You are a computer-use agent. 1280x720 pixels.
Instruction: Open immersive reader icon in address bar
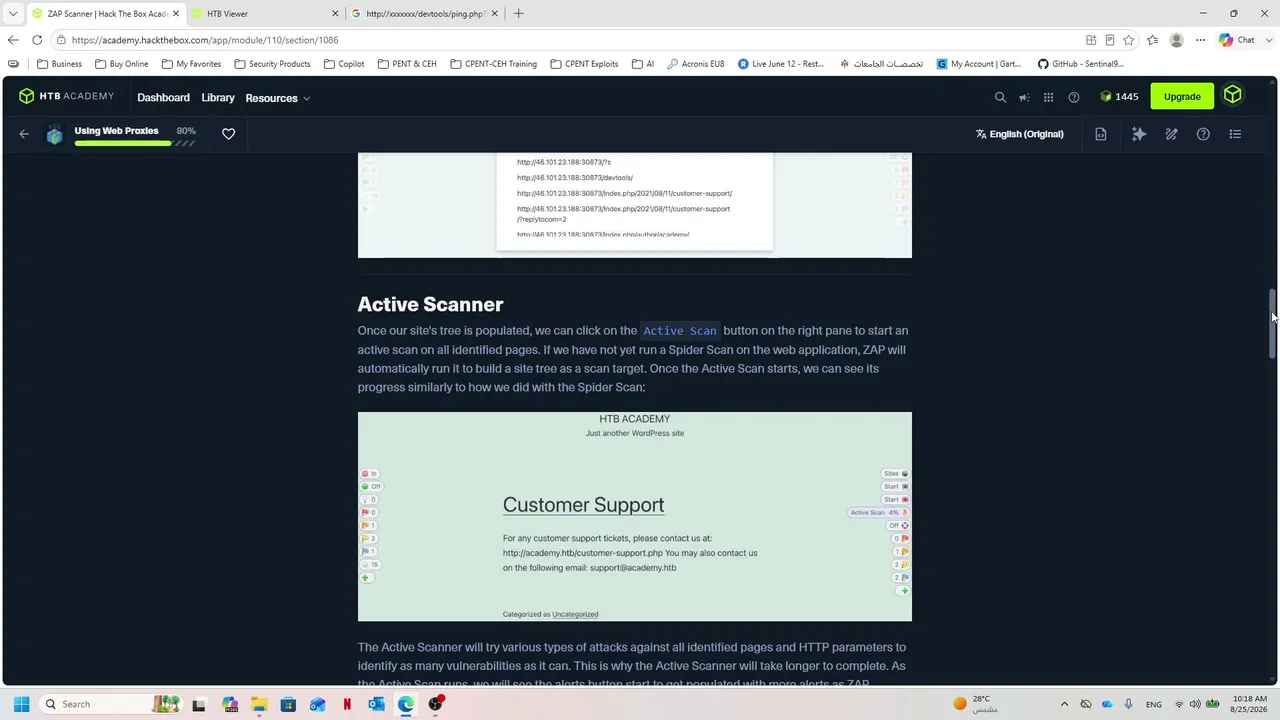[1109, 40]
